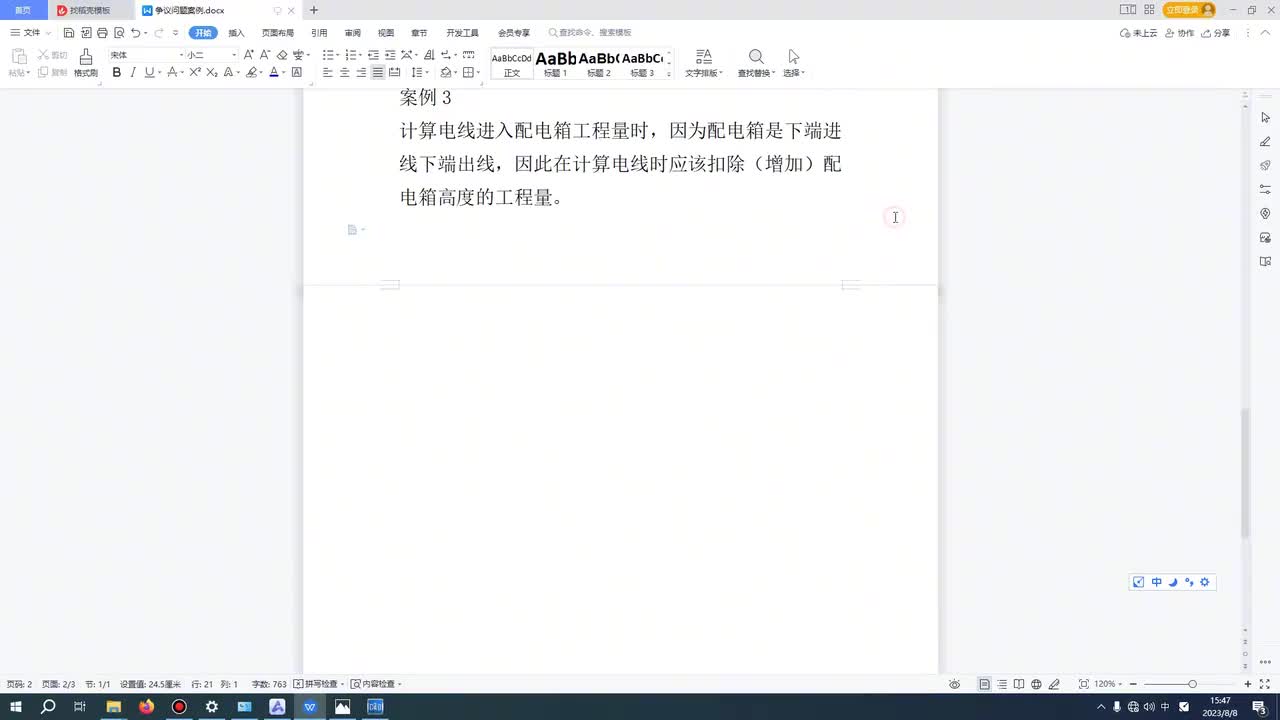The height and width of the screenshot is (720, 1280).
Task: Switch to the 首页 (Home) tab
Action: (22, 10)
